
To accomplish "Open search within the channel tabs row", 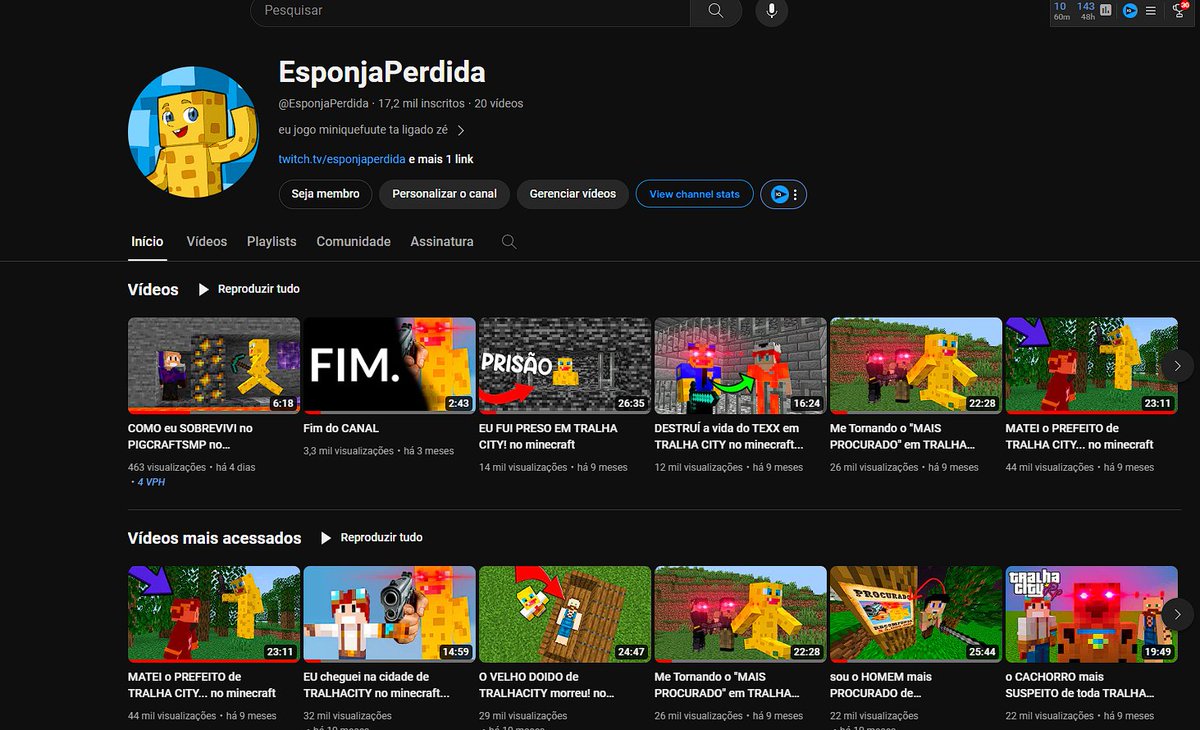I will (x=509, y=241).
